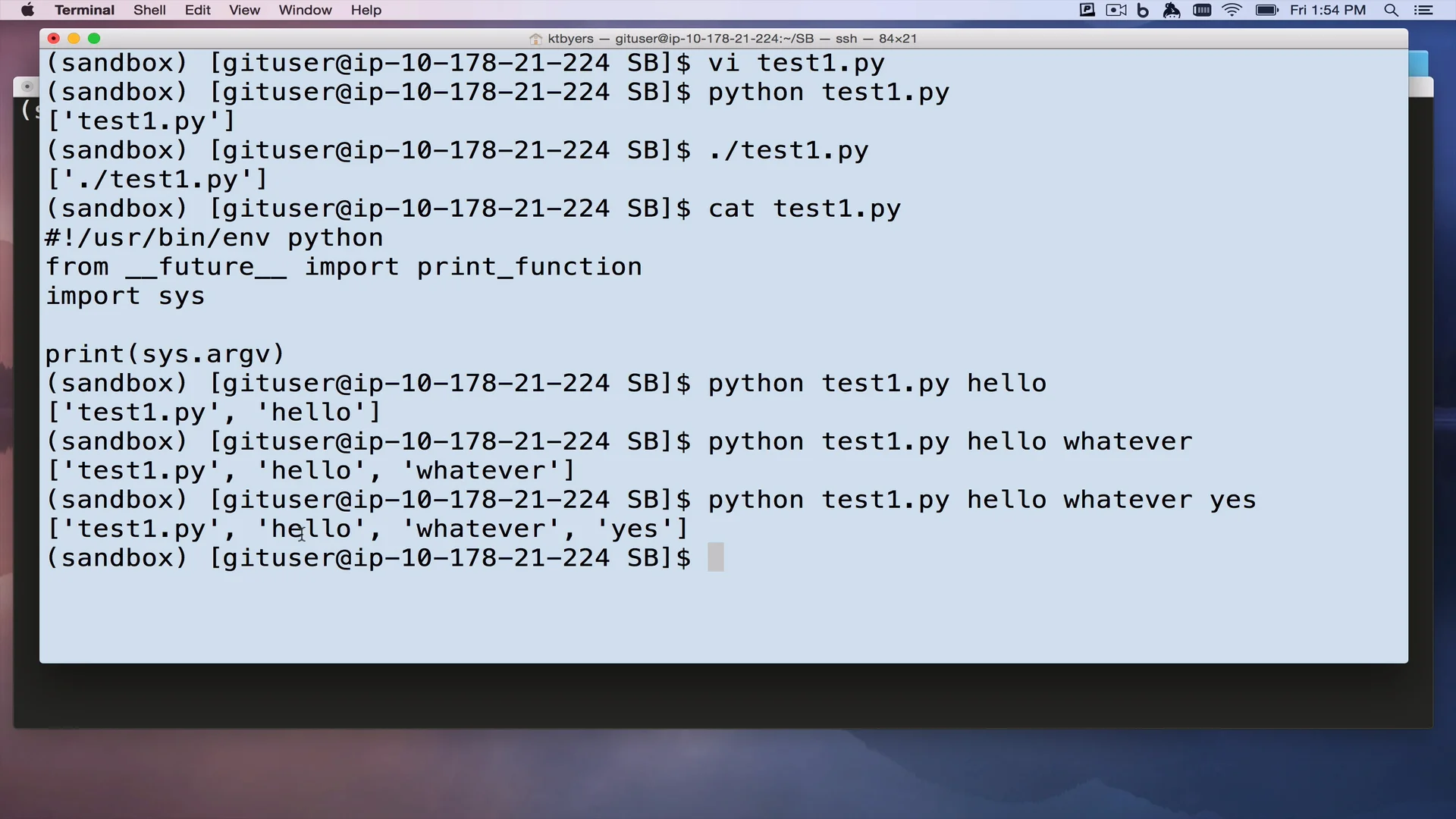Open the Terminal application menu

pos(84,10)
